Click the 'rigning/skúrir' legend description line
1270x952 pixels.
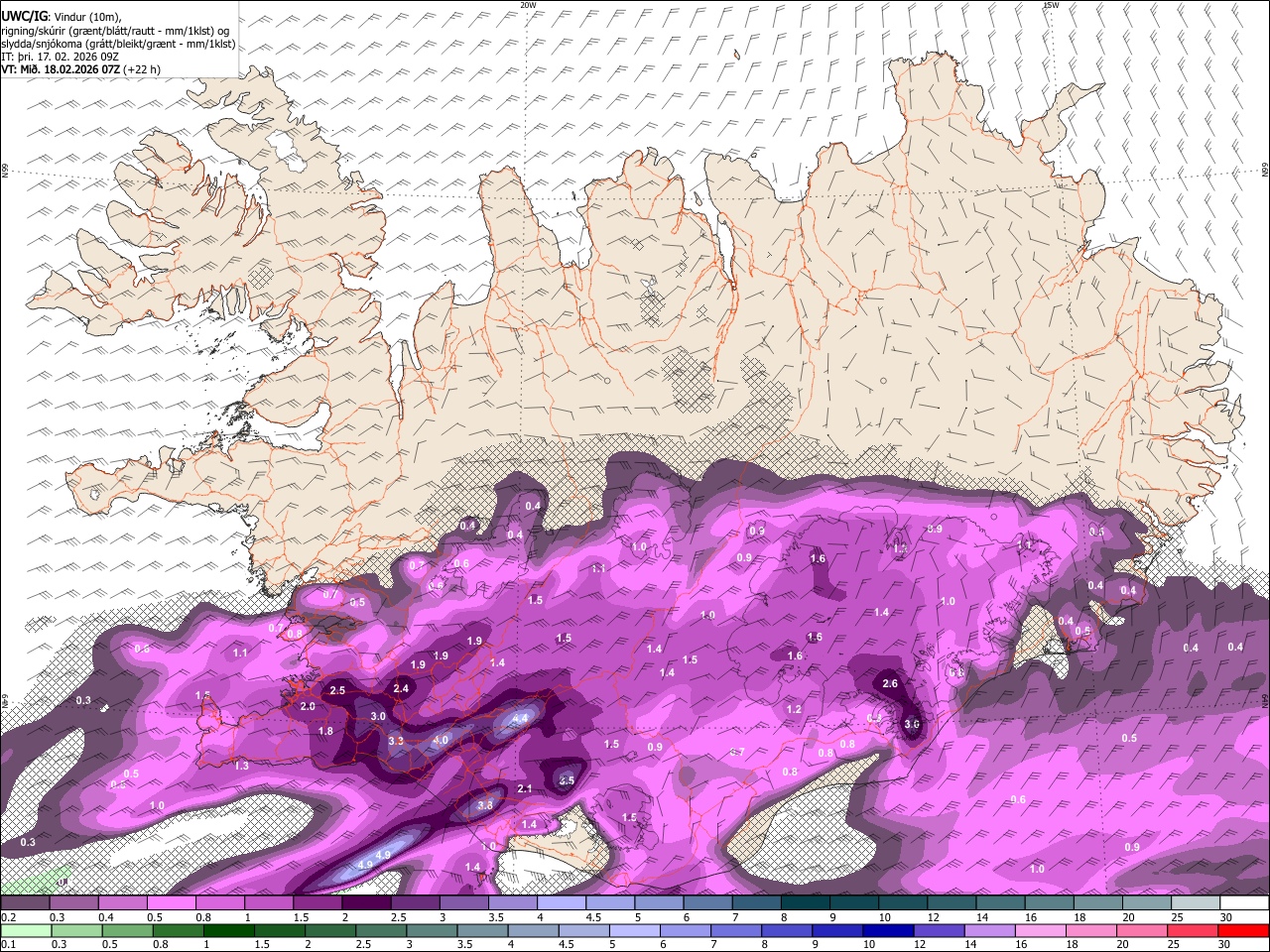[x=115, y=31]
